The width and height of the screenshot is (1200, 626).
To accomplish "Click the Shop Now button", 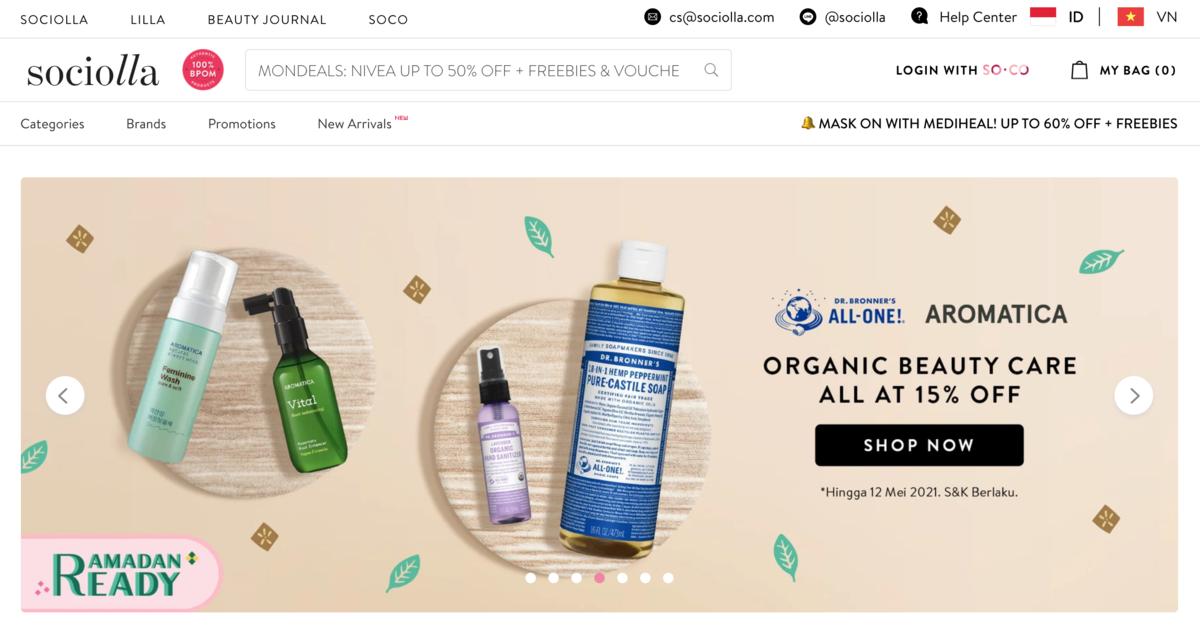I will point(919,445).
